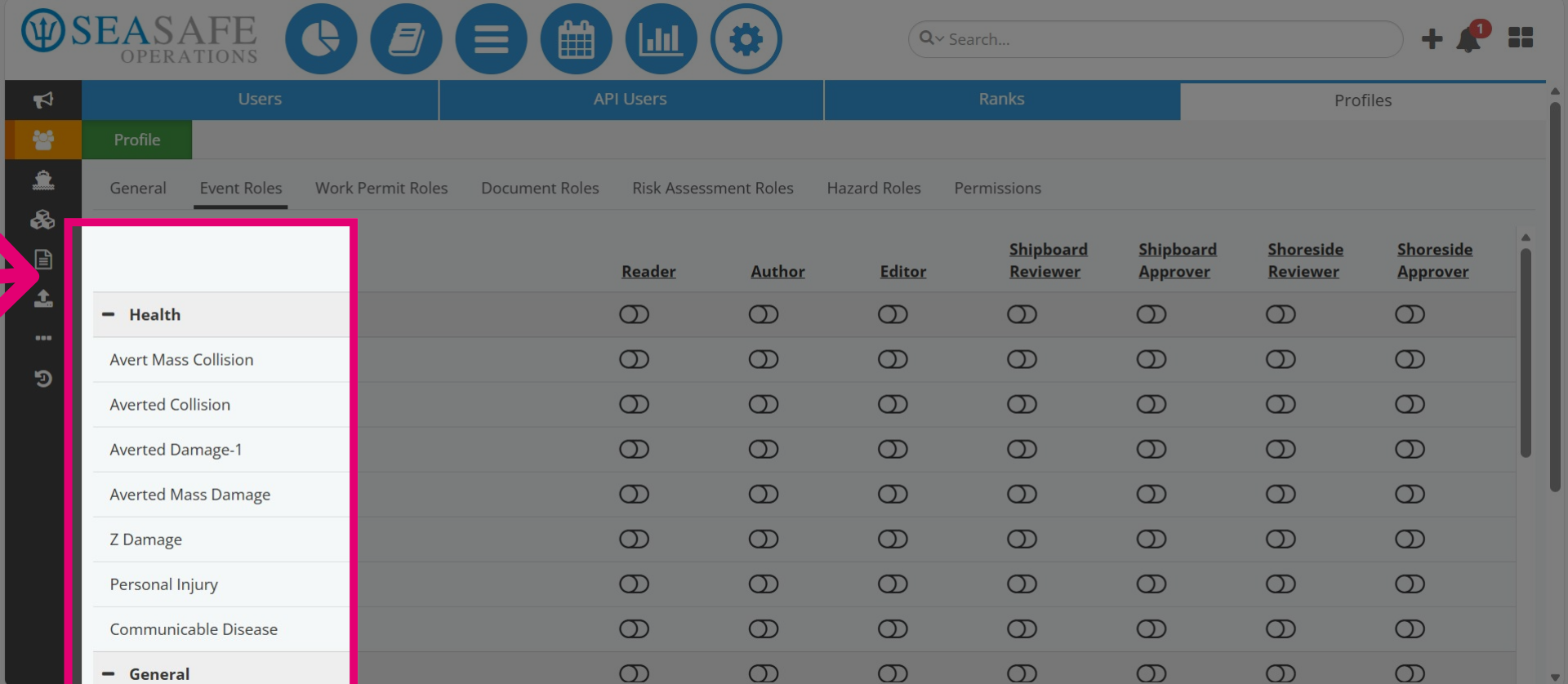Focus the Search input field
The height and width of the screenshot is (684, 1568).
point(1156,39)
